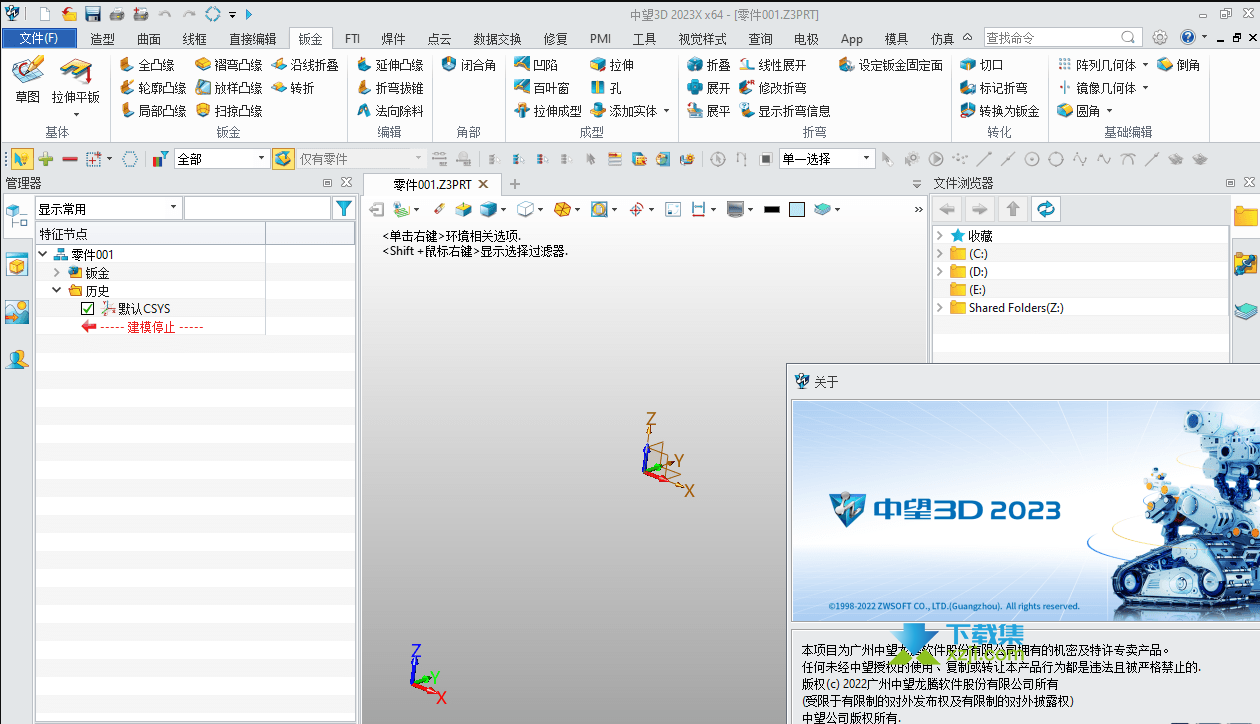The width and height of the screenshot is (1260, 724).
Task: Uncheck the 默认CSYS checkbox
Action: pyautogui.click(x=87, y=309)
